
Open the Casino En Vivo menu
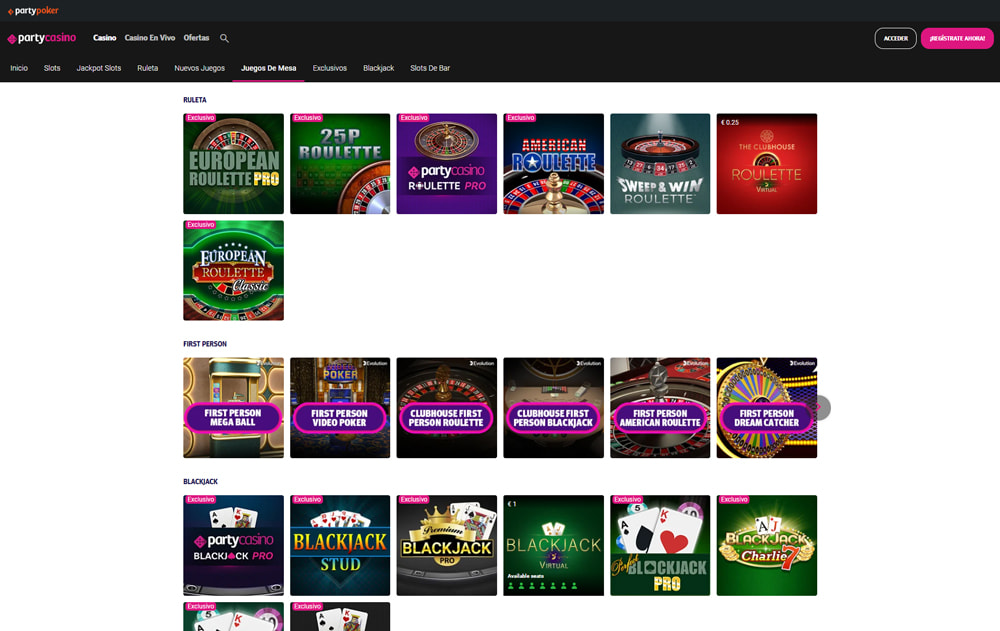coord(150,38)
